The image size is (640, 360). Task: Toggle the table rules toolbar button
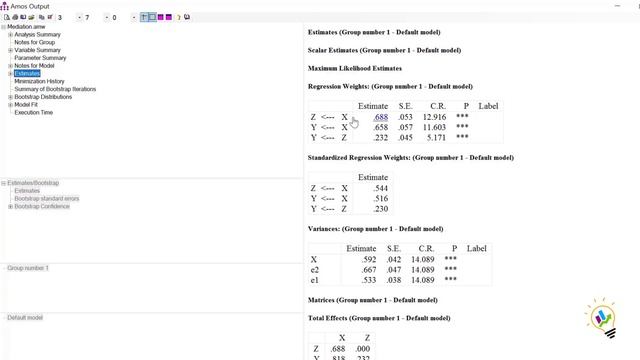144,17
